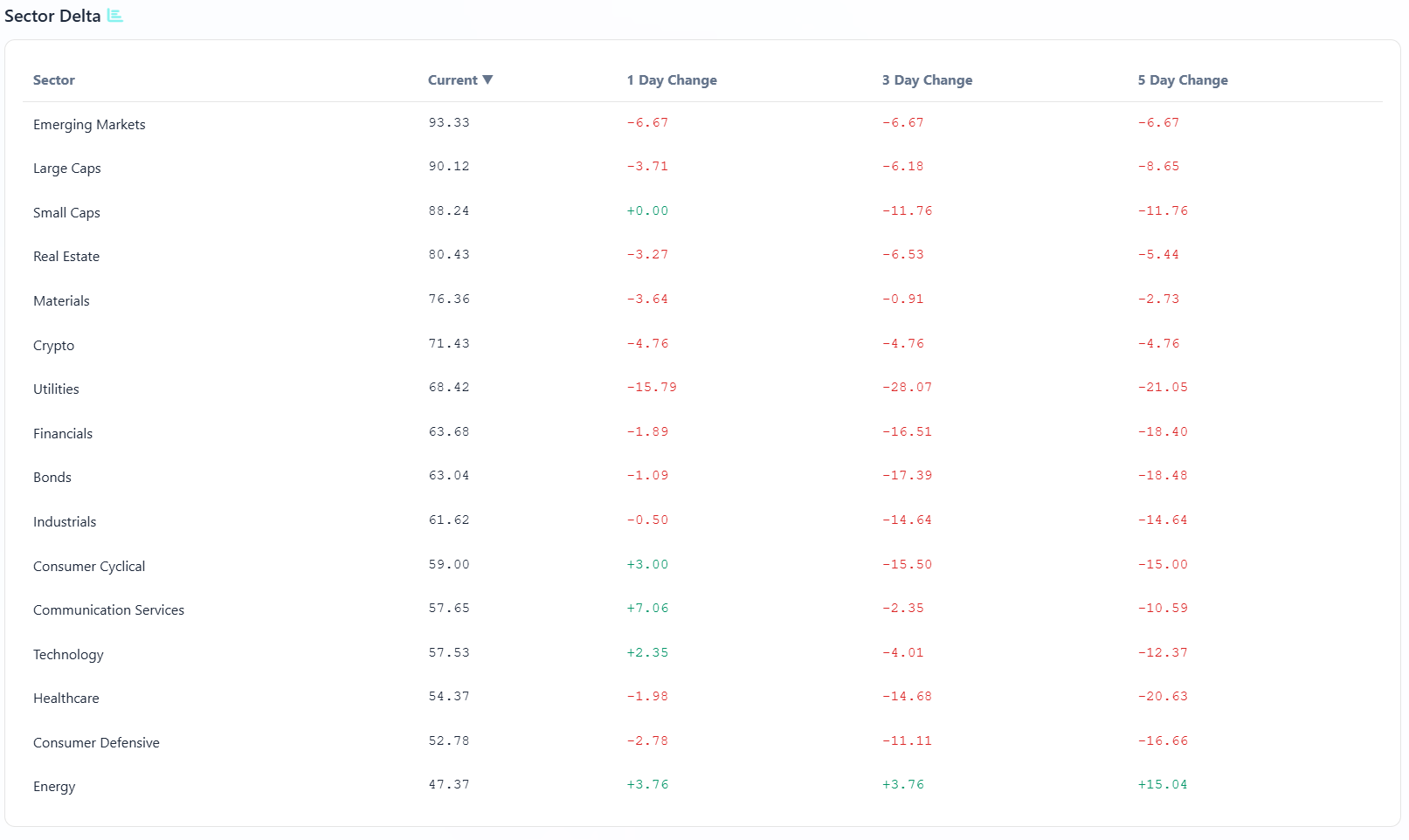Click Communication Services 1 day change +7.06

[x=647, y=608]
